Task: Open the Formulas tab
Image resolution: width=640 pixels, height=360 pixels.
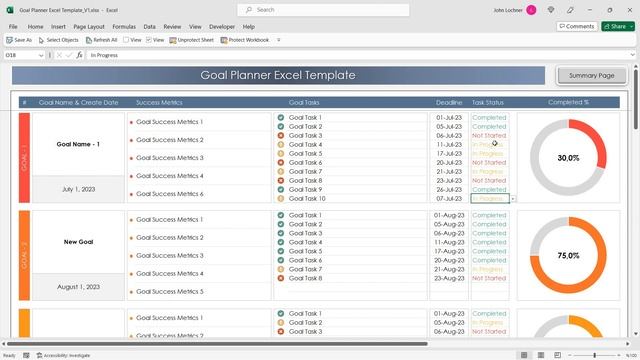Action: [124, 27]
